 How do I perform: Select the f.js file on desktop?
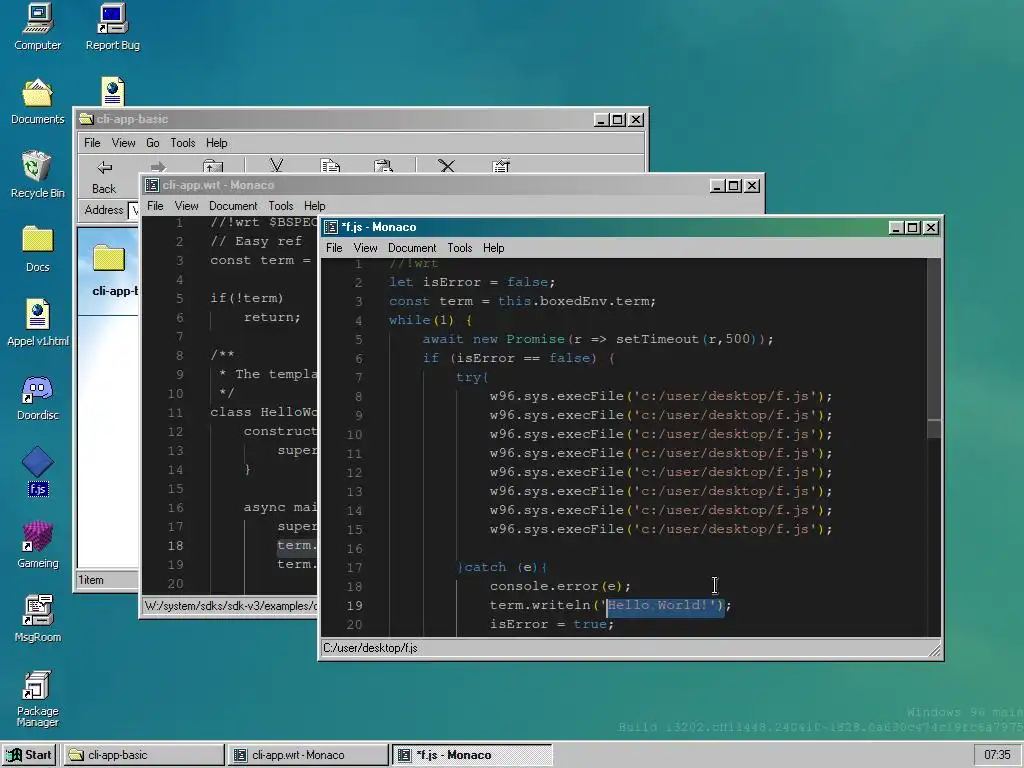pos(37,471)
